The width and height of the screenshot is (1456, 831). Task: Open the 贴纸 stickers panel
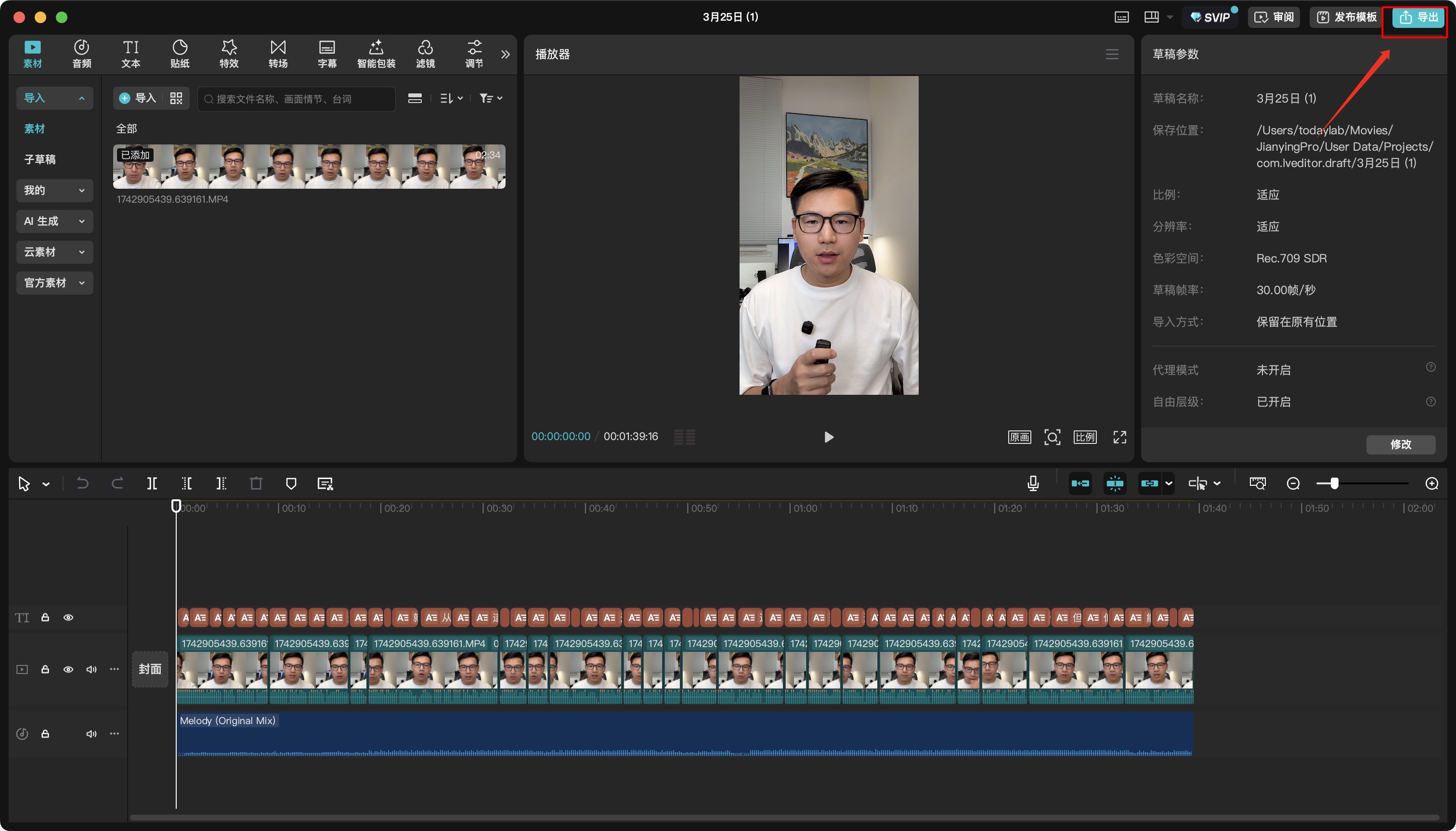[x=180, y=53]
